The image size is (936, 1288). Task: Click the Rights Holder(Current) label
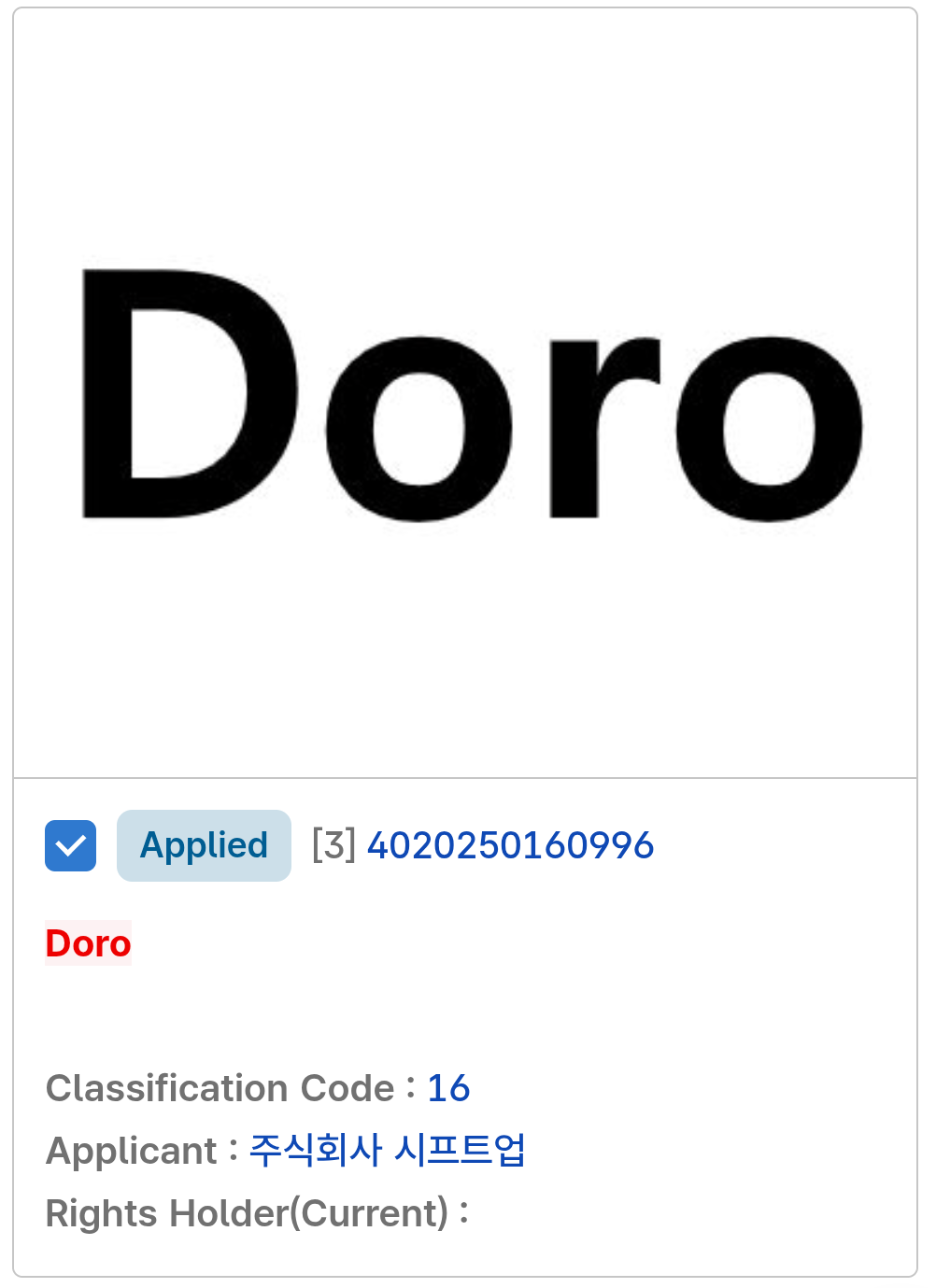(x=248, y=1213)
